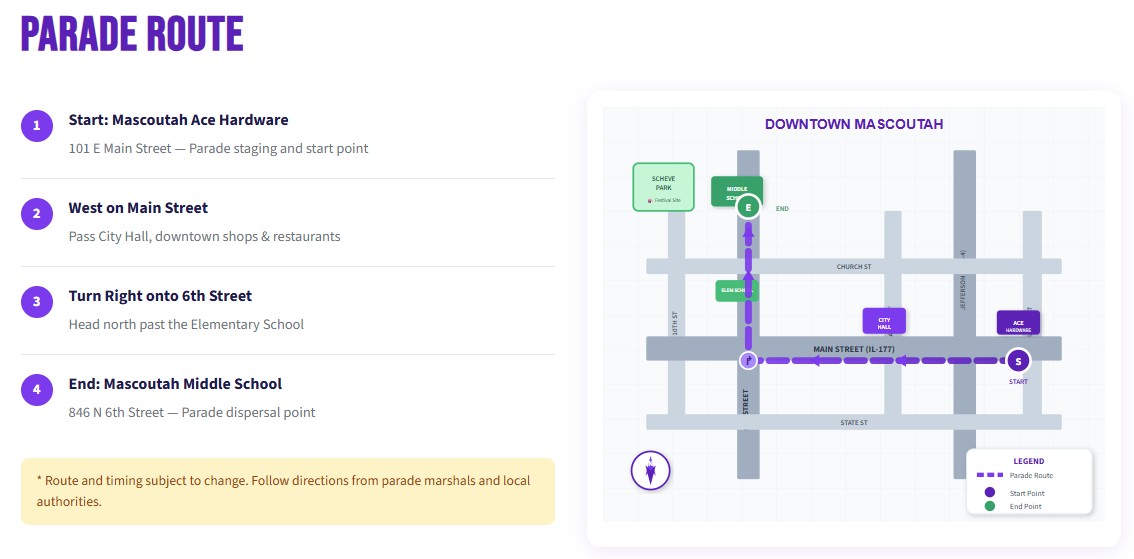Screen dimensions: 1134x559
Task: Click the Parade Route heading
Action: point(132,33)
